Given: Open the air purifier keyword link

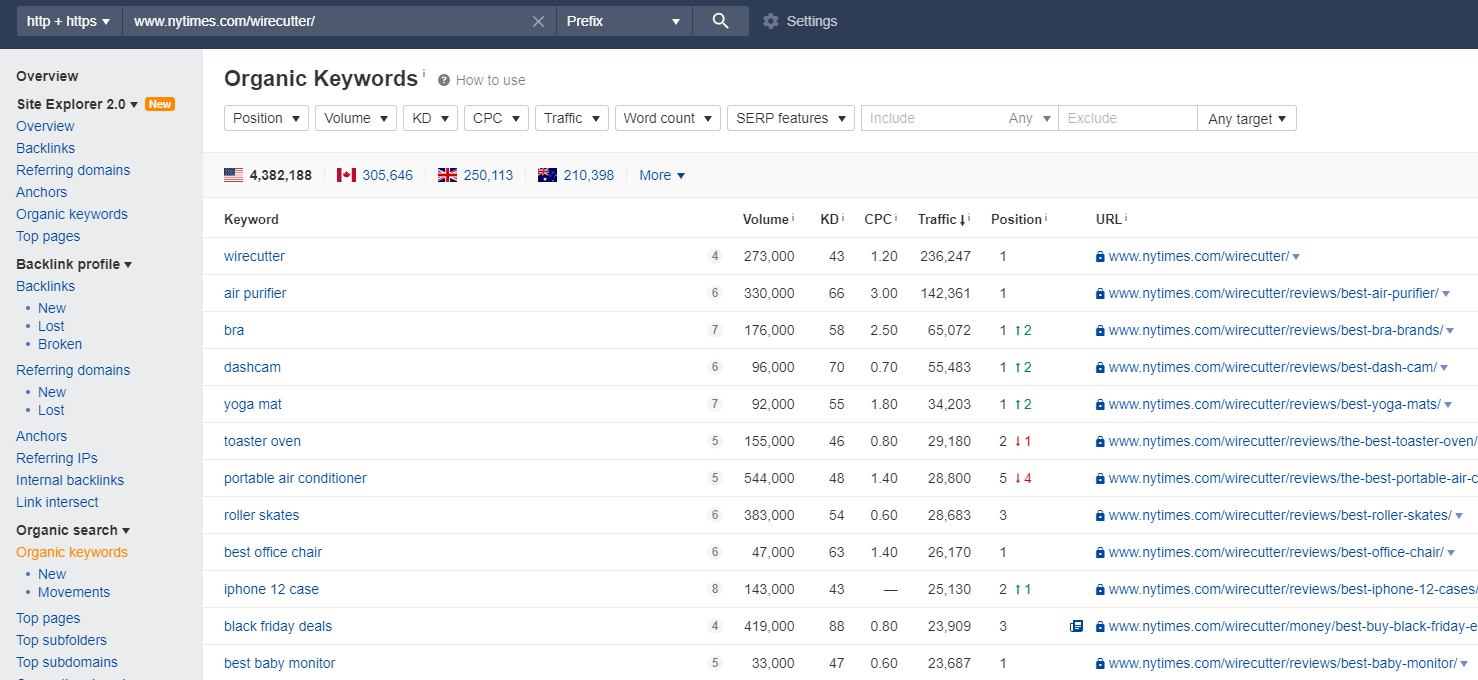Looking at the screenshot, I should [x=255, y=293].
